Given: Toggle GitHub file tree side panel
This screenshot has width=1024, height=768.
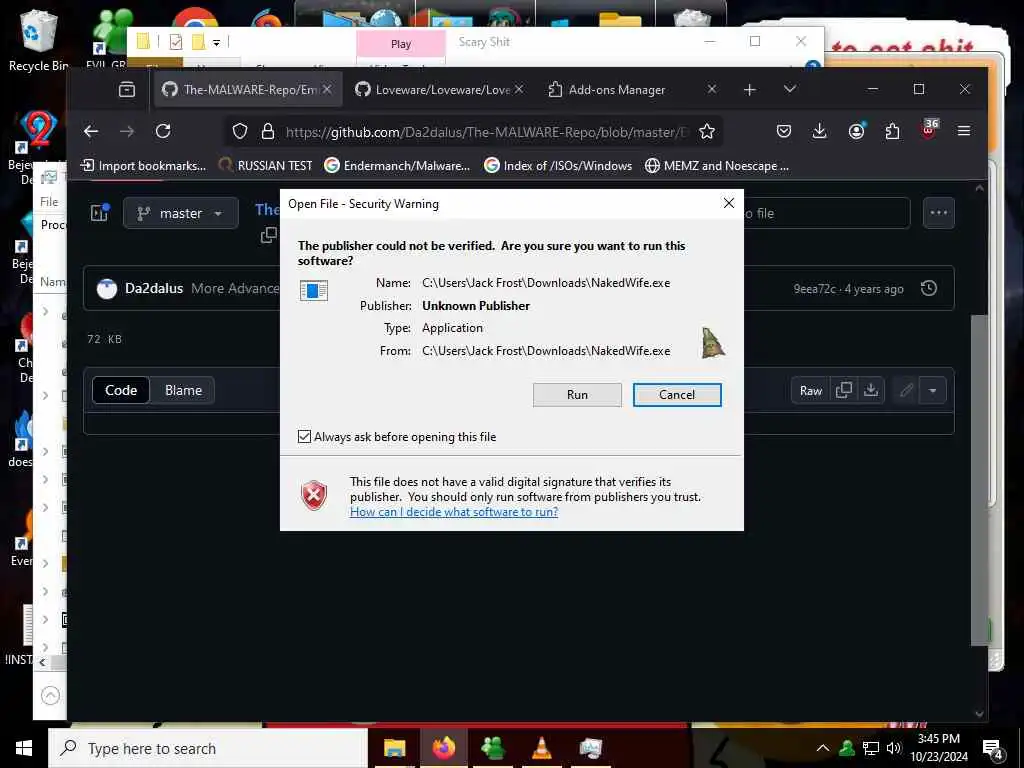Looking at the screenshot, I should click(99, 212).
